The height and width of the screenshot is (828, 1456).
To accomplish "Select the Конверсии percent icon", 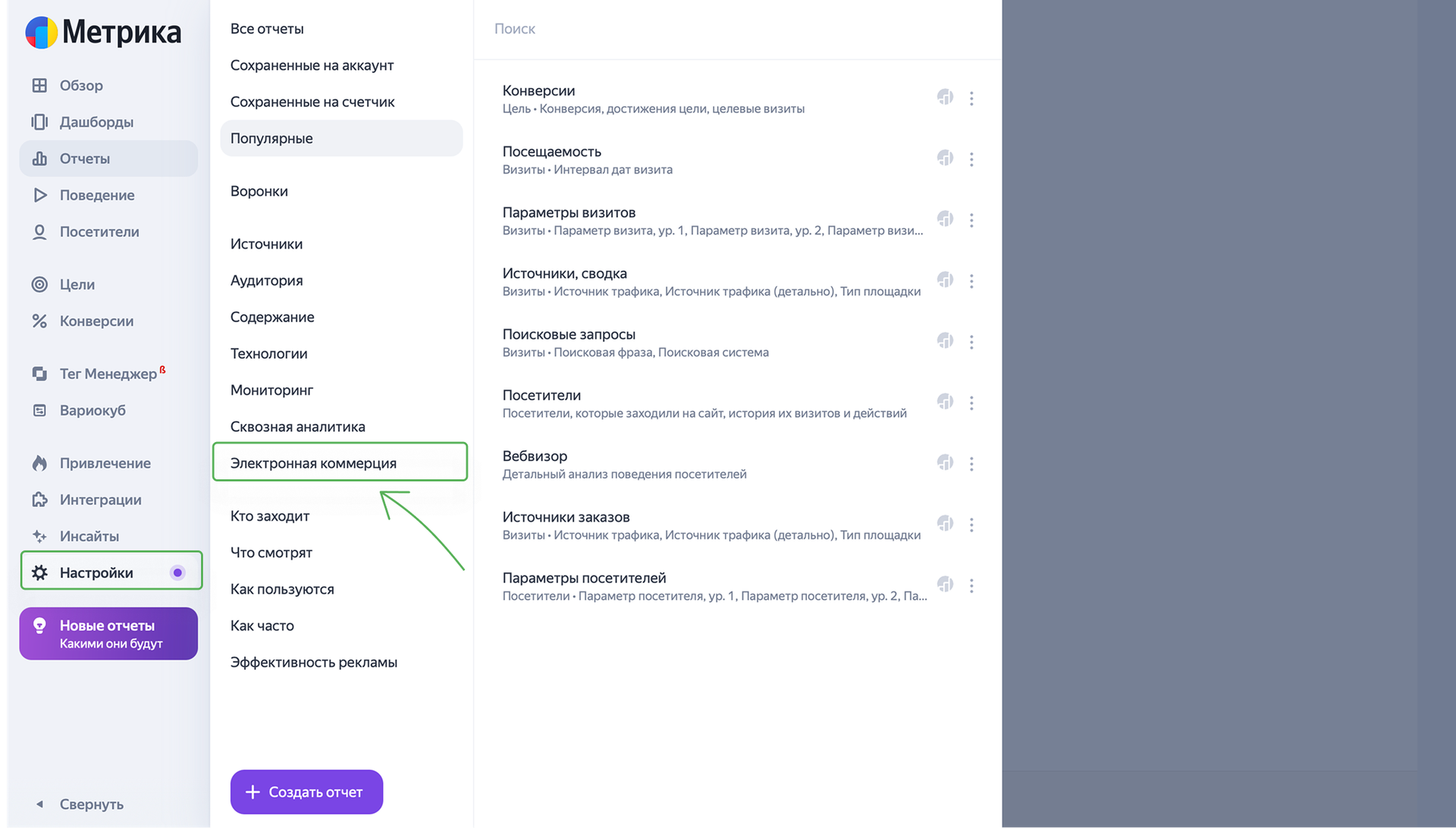I will click(39, 321).
